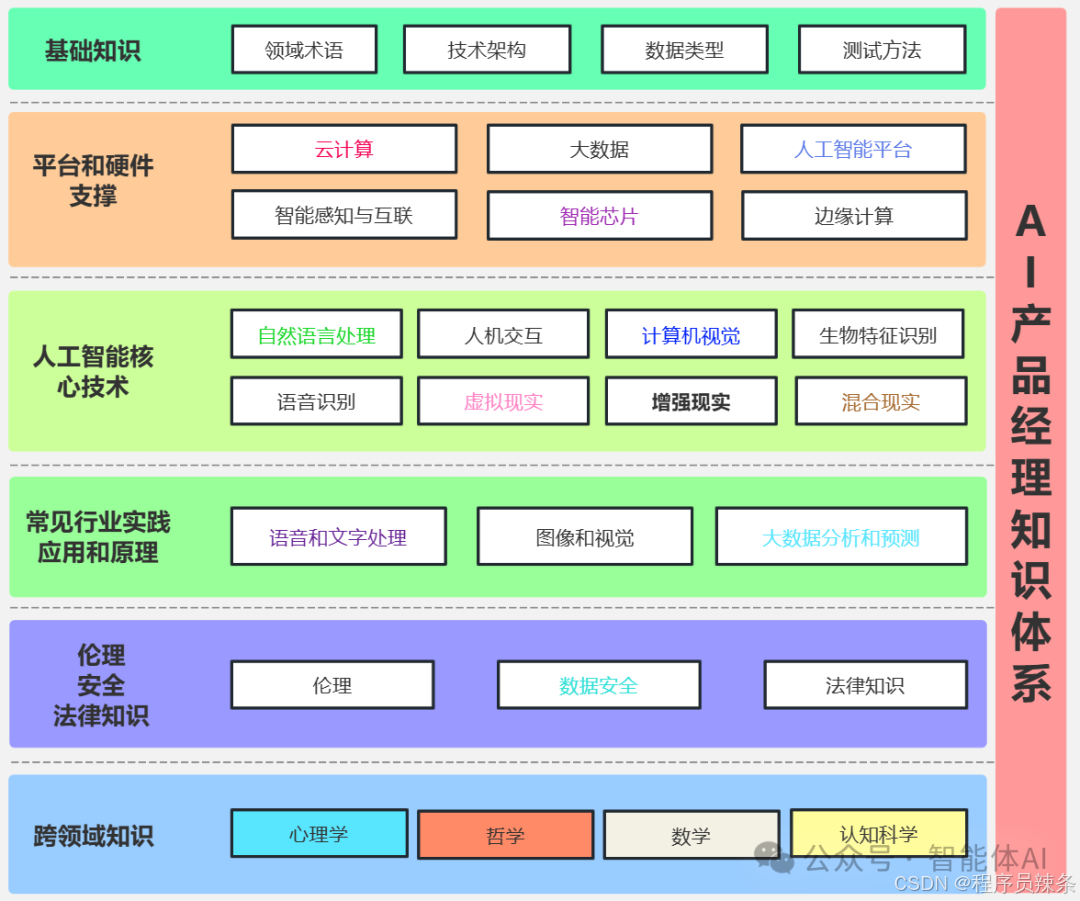Open the 哲学 topic box

(x=504, y=834)
